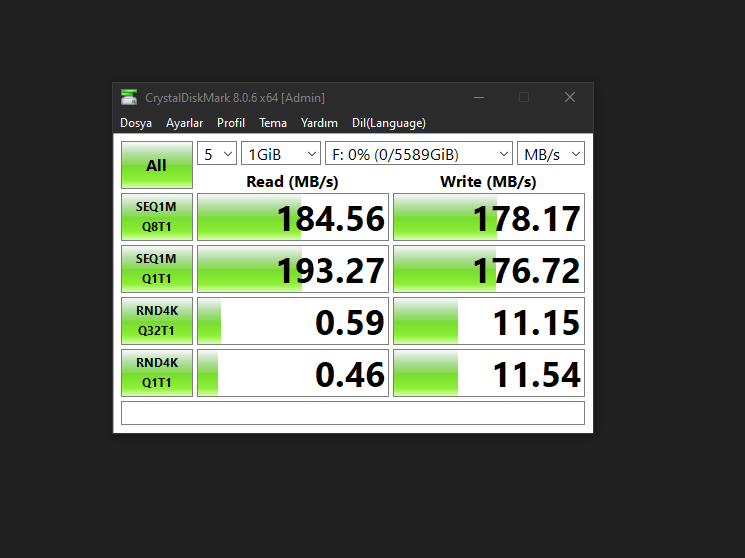The height and width of the screenshot is (558, 745).
Task: Run the SEQ1M Q1T1 test
Action: (x=157, y=269)
